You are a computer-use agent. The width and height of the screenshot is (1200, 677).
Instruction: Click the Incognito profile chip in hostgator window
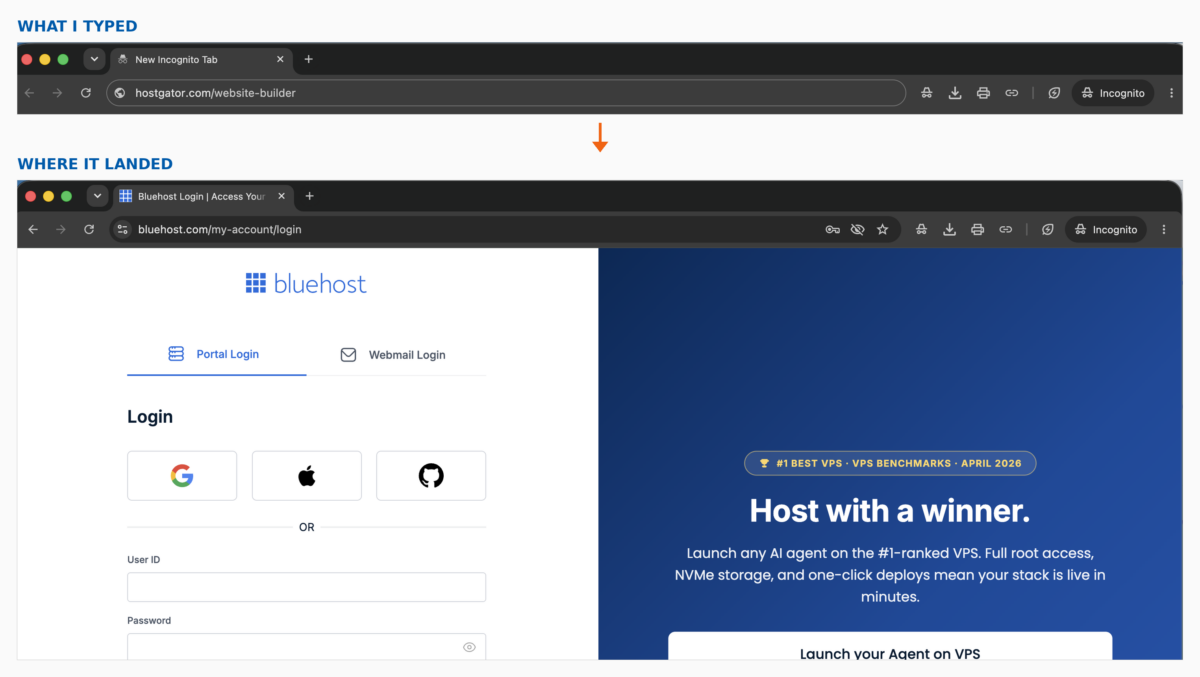(x=1112, y=93)
